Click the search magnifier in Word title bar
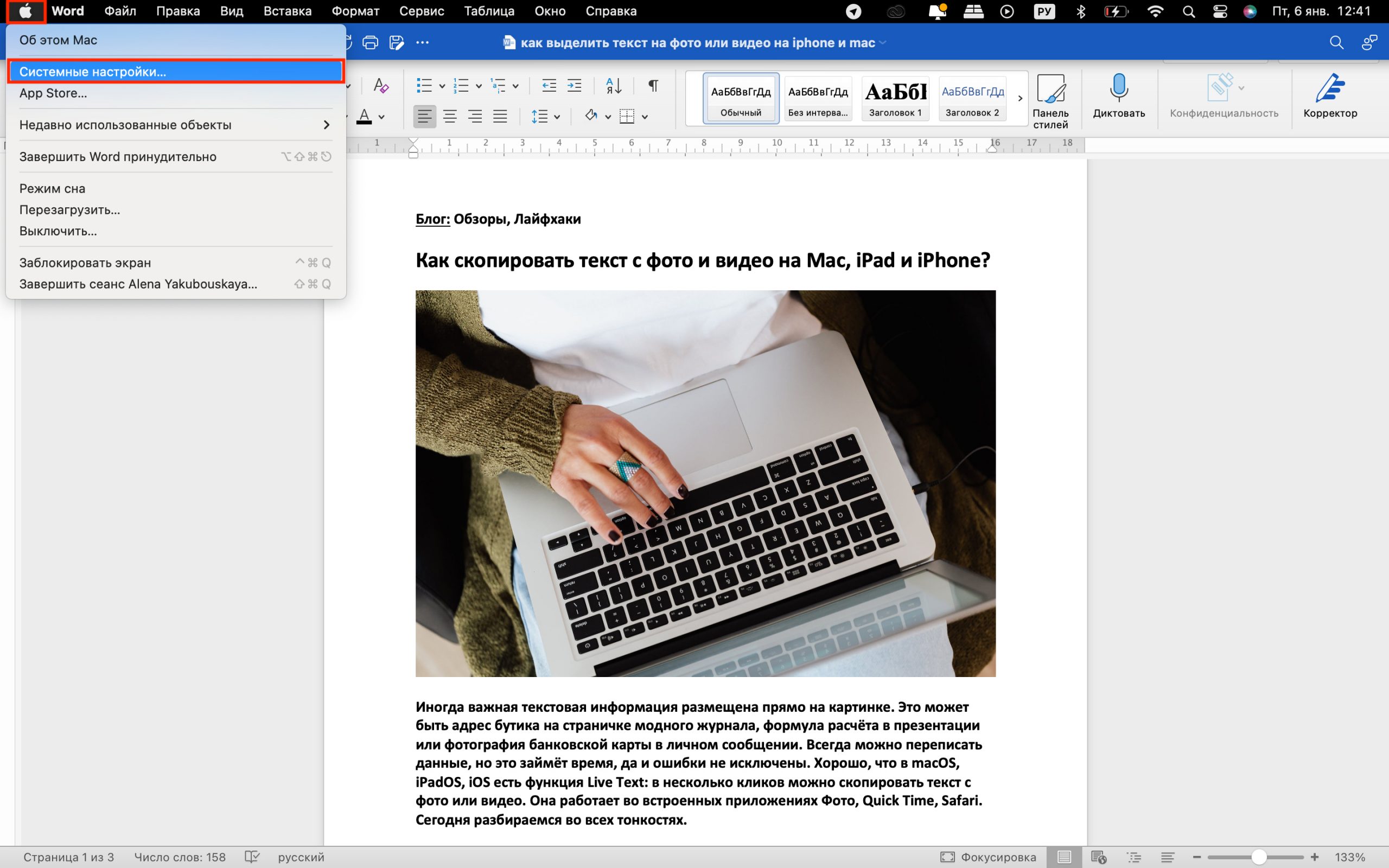This screenshot has height=868, width=1389. click(x=1336, y=42)
